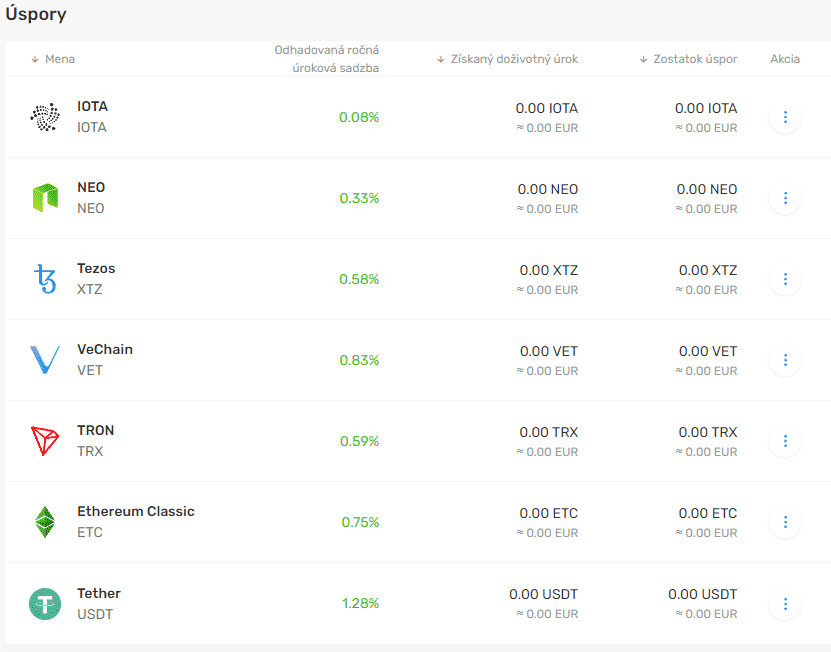This screenshot has width=831, height=652.
Task: Open the Tether row actions menu
Action: pyautogui.click(x=784, y=603)
